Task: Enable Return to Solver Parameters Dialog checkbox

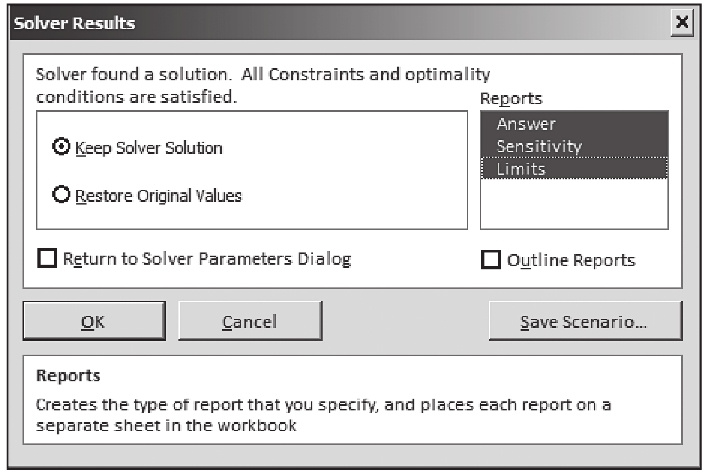Action: click(x=47, y=259)
